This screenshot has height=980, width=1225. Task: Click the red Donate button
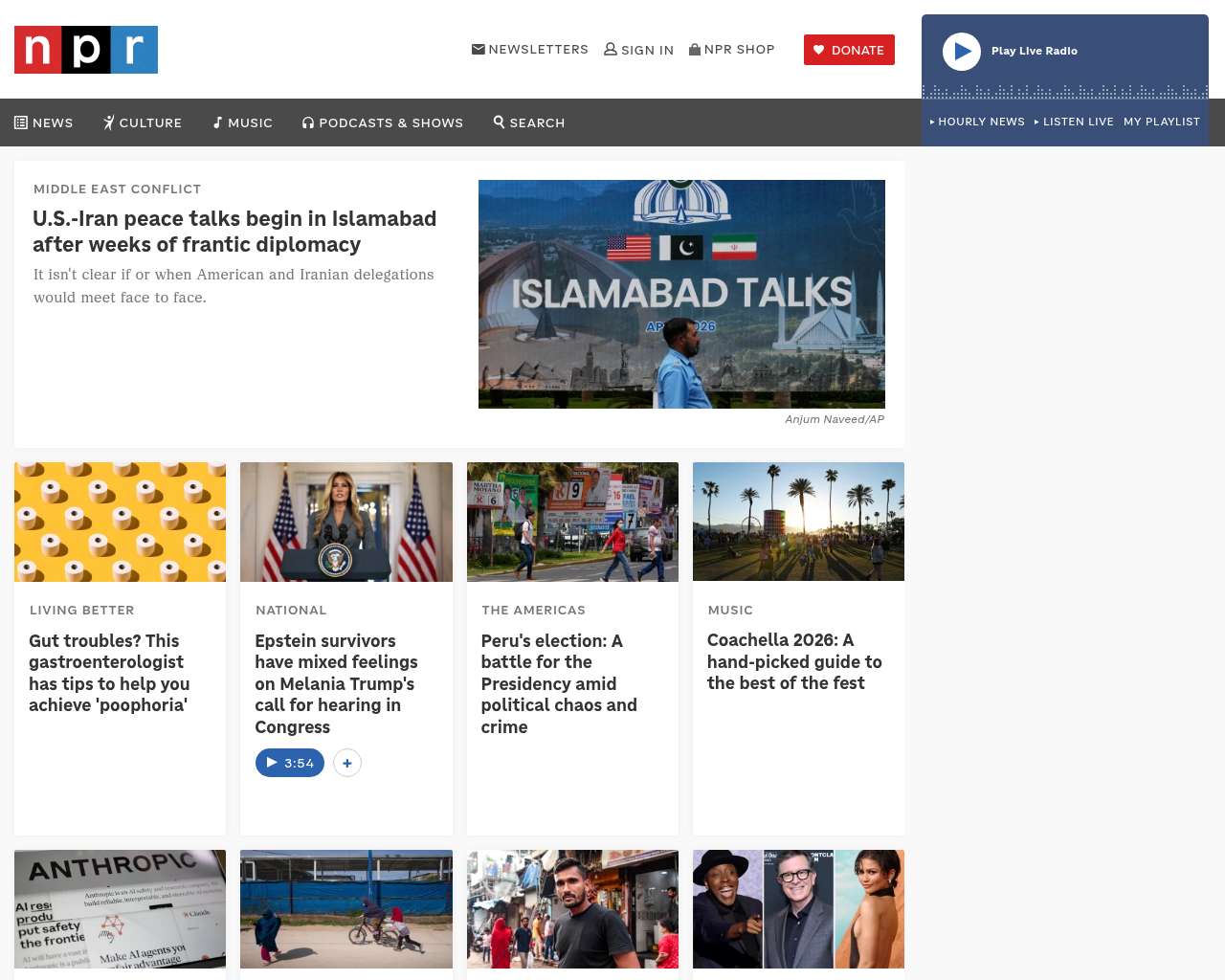tap(849, 50)
